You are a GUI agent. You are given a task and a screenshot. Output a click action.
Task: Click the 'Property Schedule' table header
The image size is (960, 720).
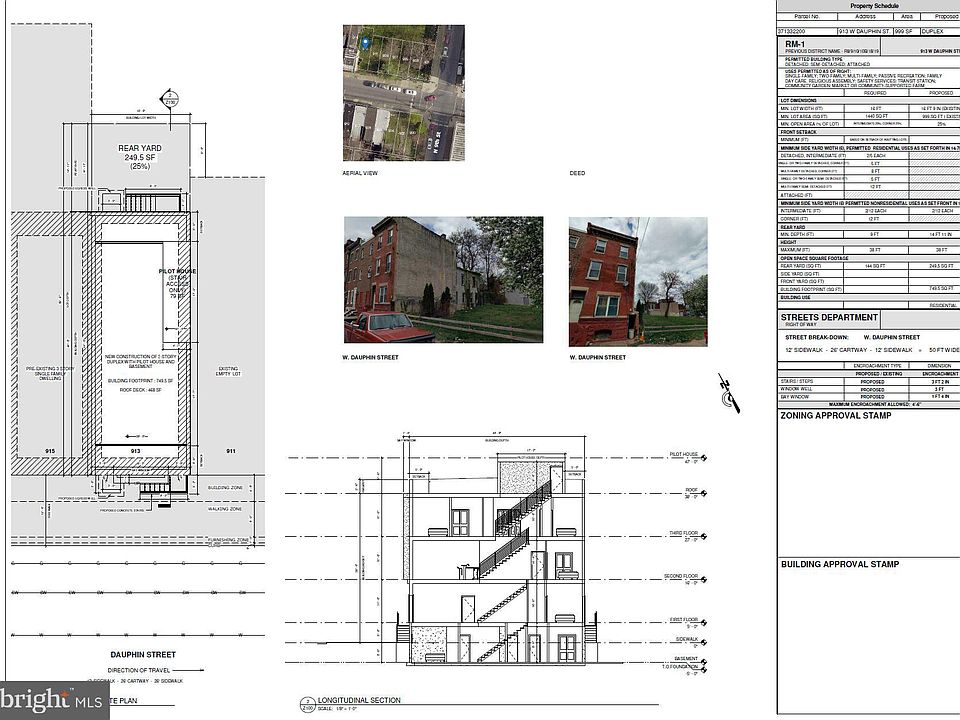[875, 6]
